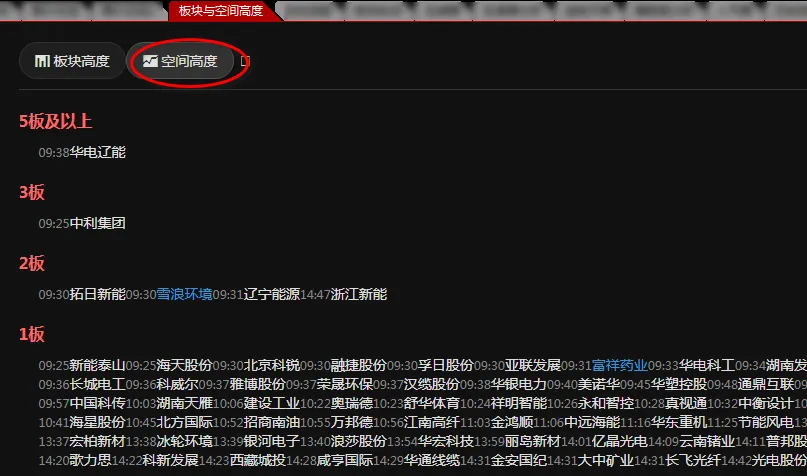Open stock 北方国际
Image resolution: width=807 pixels, height=476 pixels.
(x=184, y=422)
